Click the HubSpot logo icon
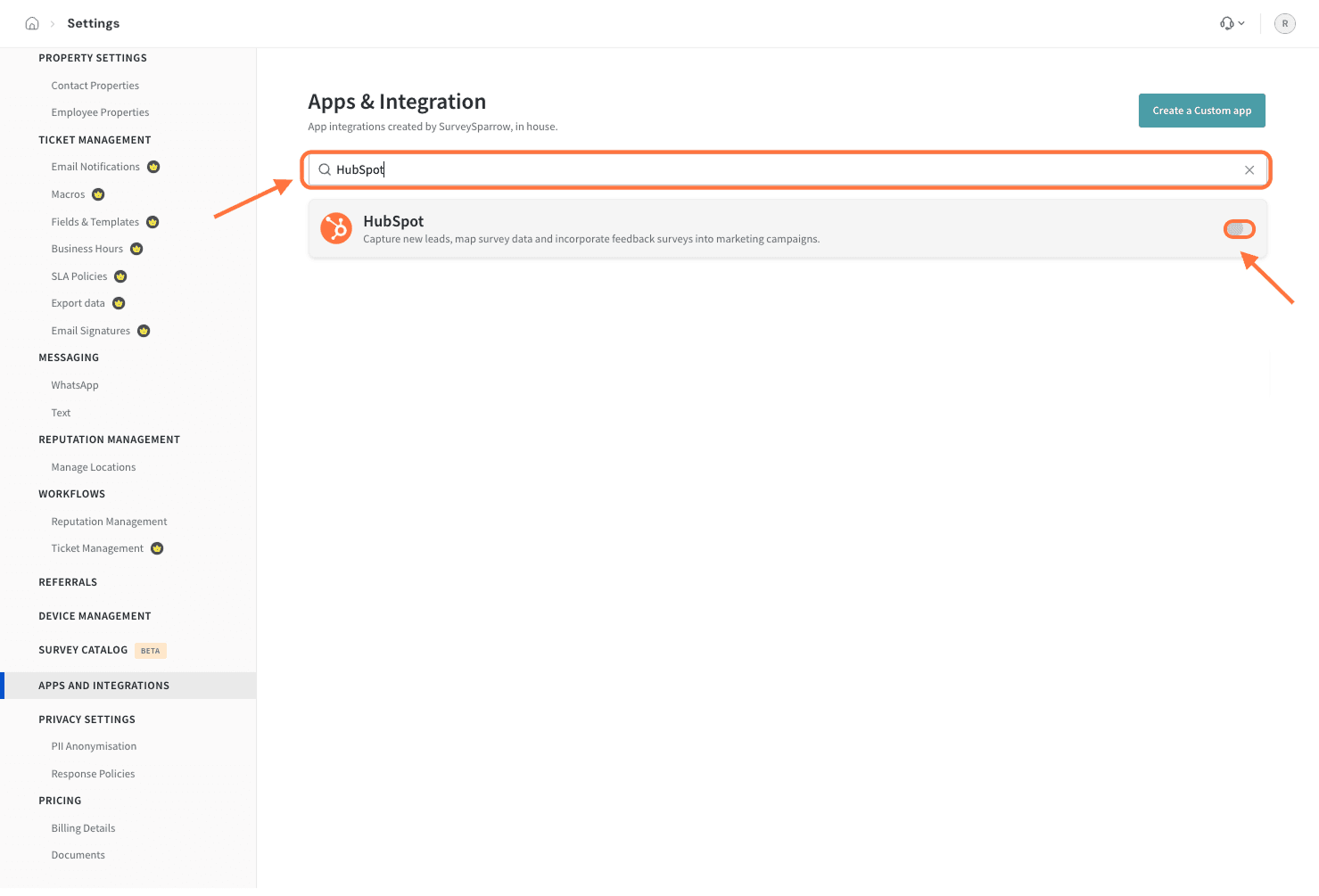 (x=336, y=228)
